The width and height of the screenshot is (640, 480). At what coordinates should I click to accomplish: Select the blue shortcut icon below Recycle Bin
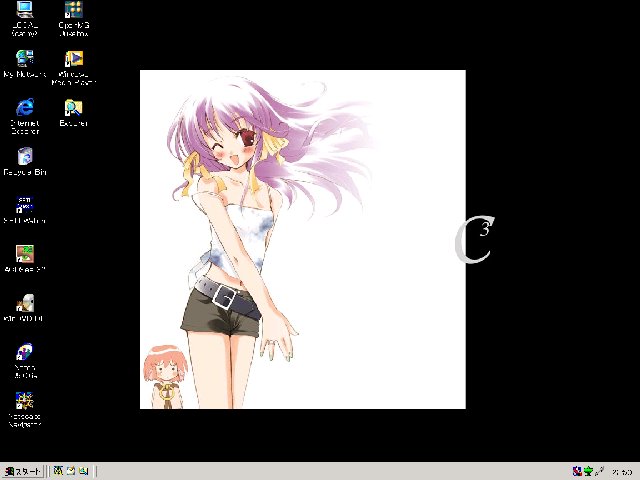coord(25,204)
